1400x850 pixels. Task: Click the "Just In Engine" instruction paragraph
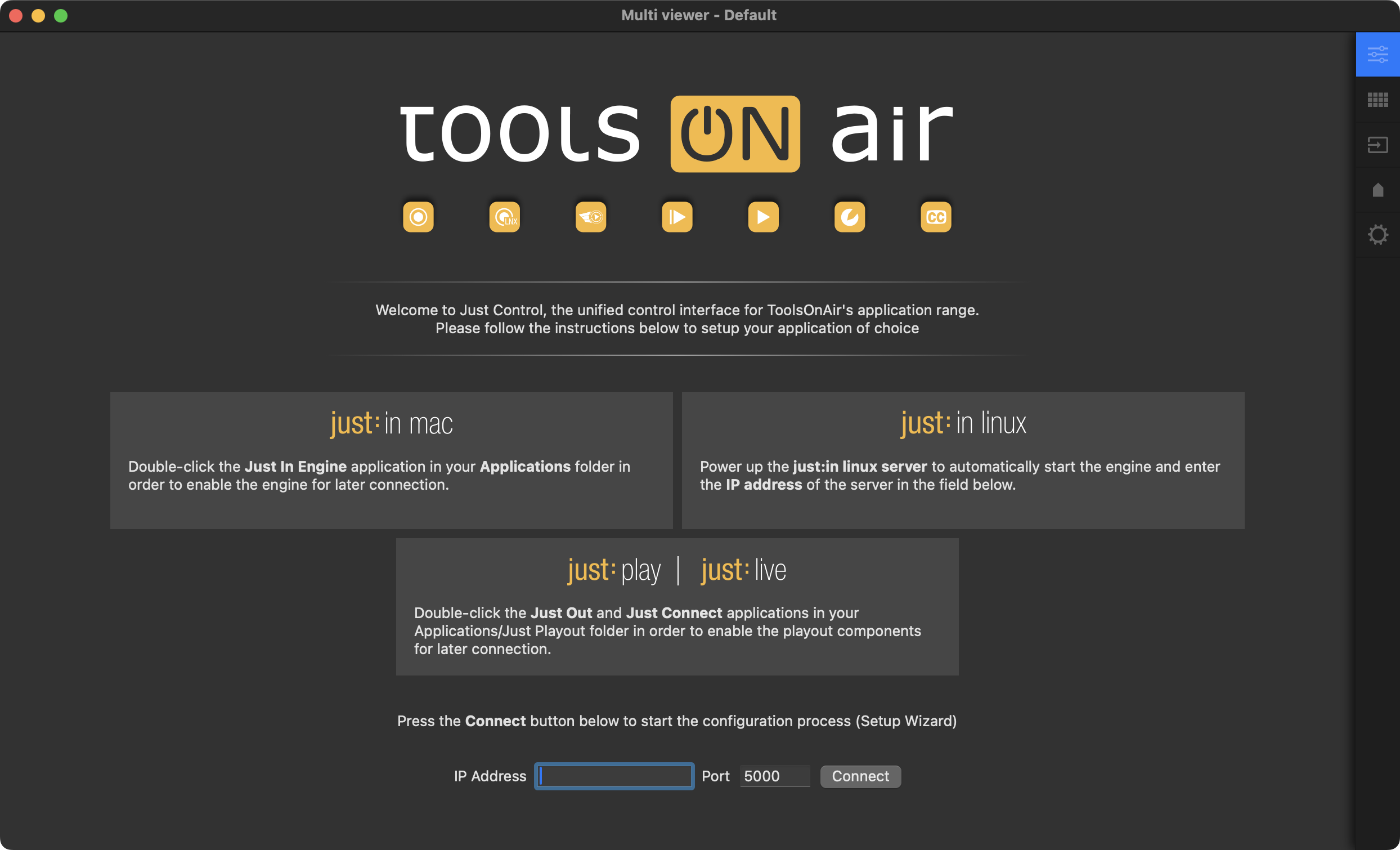[x=380, y=475]
